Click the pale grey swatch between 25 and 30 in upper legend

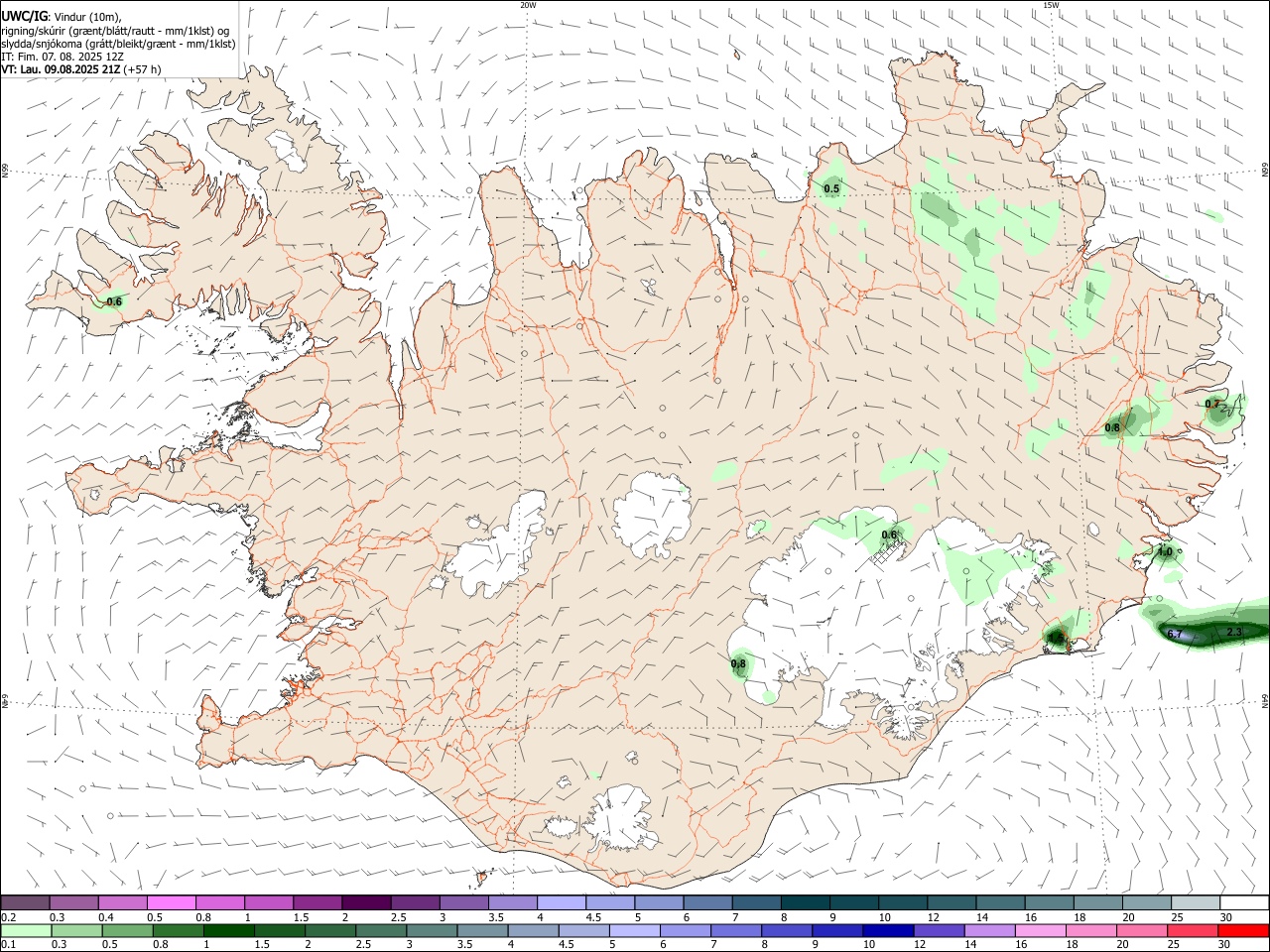[1196, 903]
